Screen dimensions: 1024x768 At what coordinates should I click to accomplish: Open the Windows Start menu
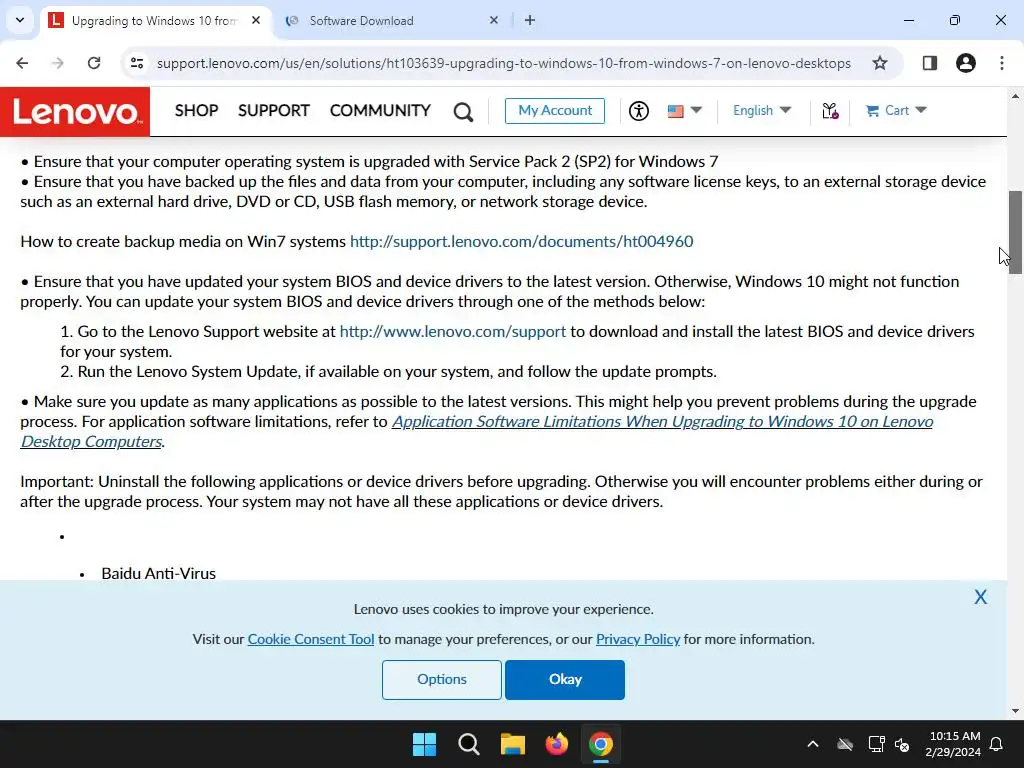coord(424,744)
